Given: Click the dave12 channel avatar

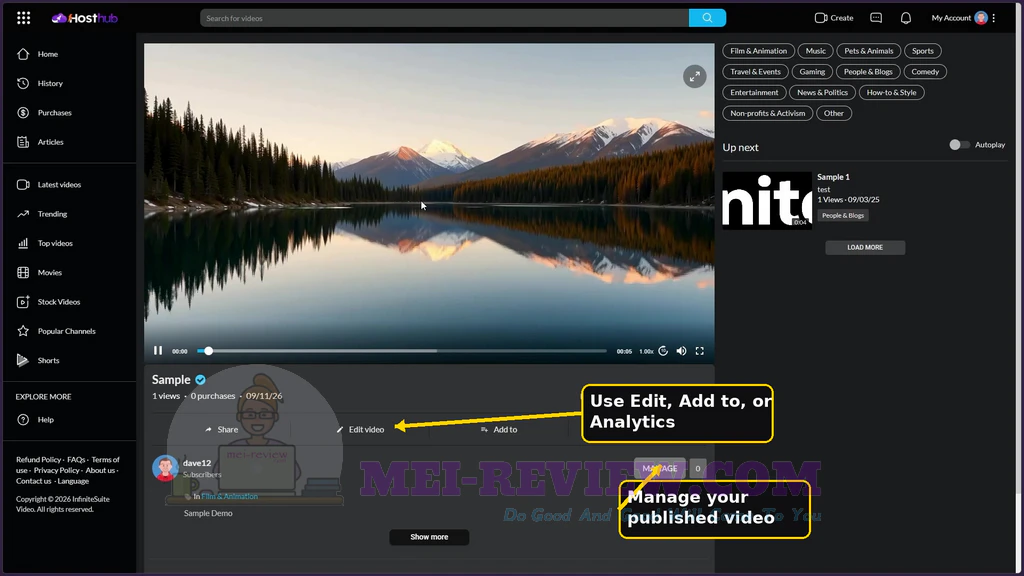Looking at the screenshot, I should point(165,468).
